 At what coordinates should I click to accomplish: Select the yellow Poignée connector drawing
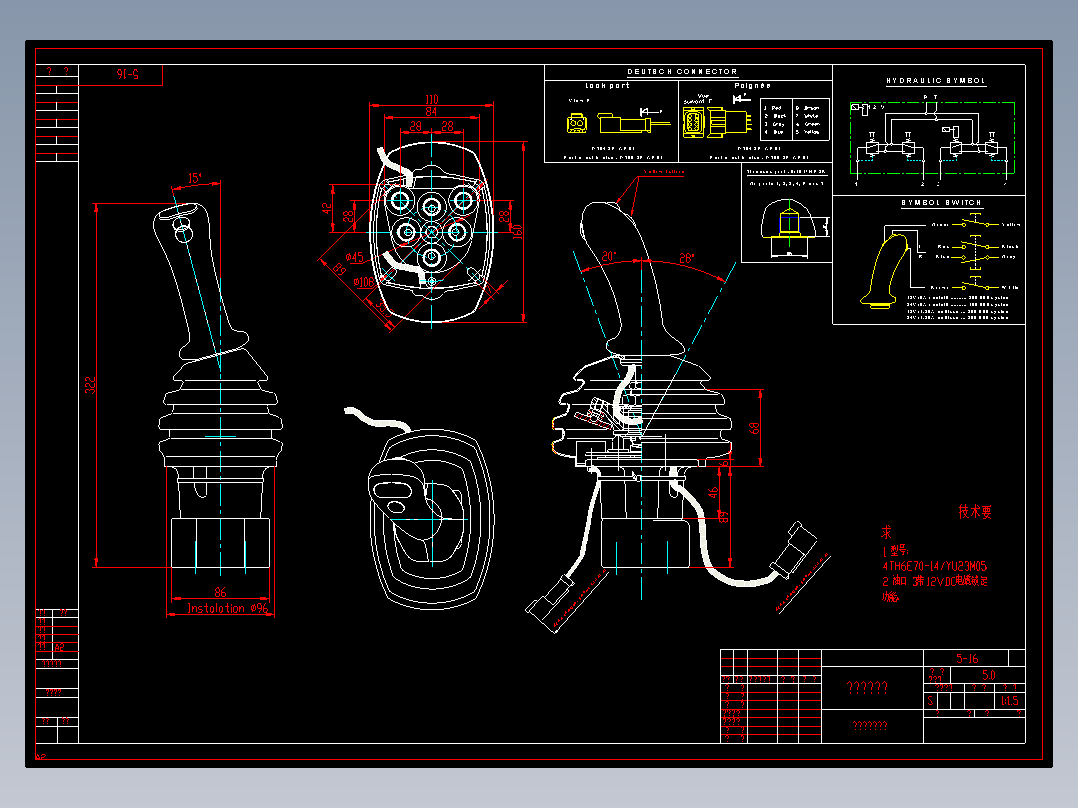[x=718, y=122]
